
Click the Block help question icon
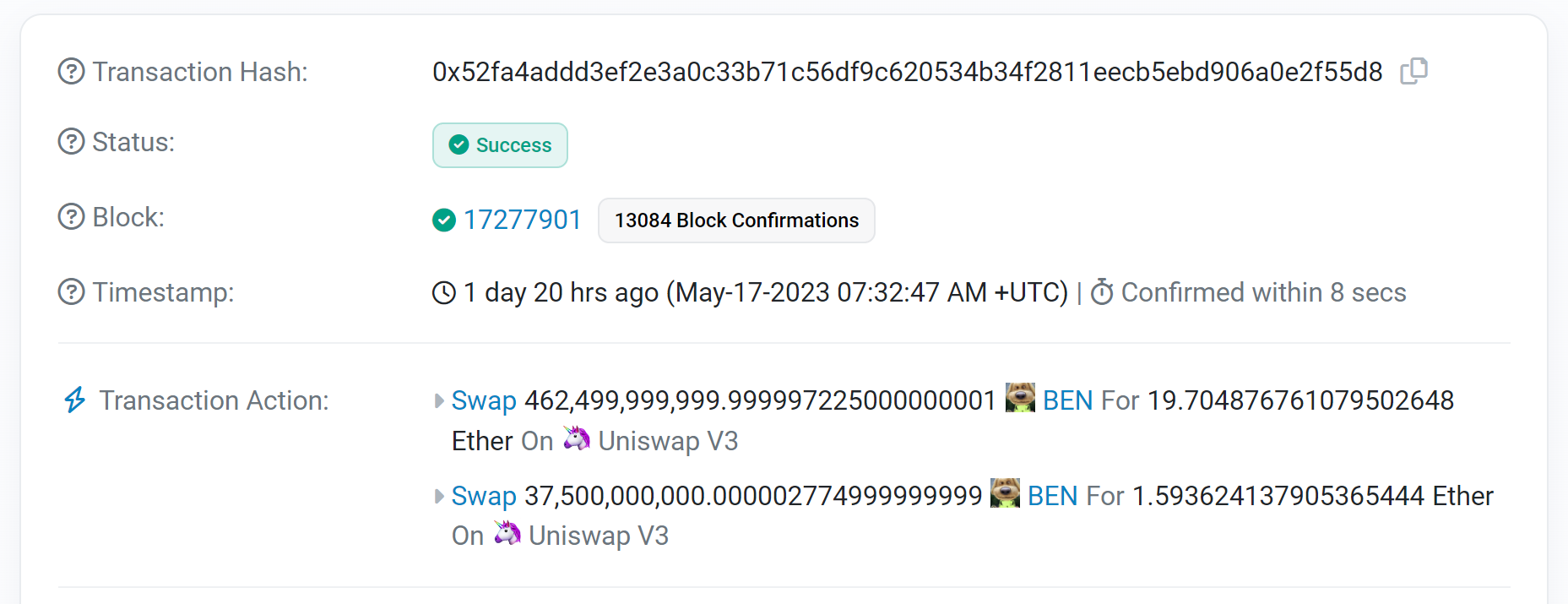tap(71, 217)
